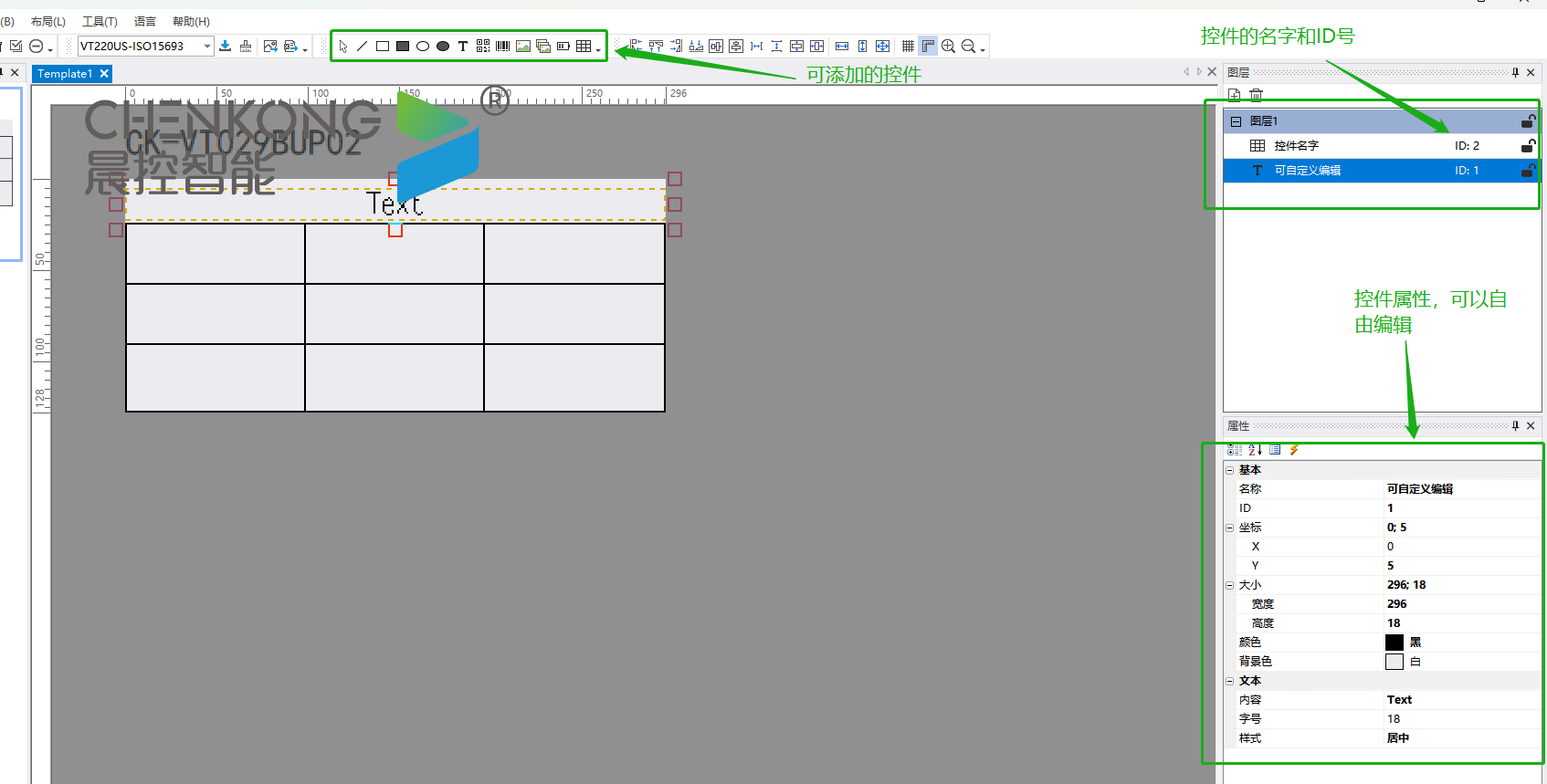Click the zoom in magnifier icon
Image resolution: width=1547 pixels, height=784 pixels.
(x=949, y=47)
